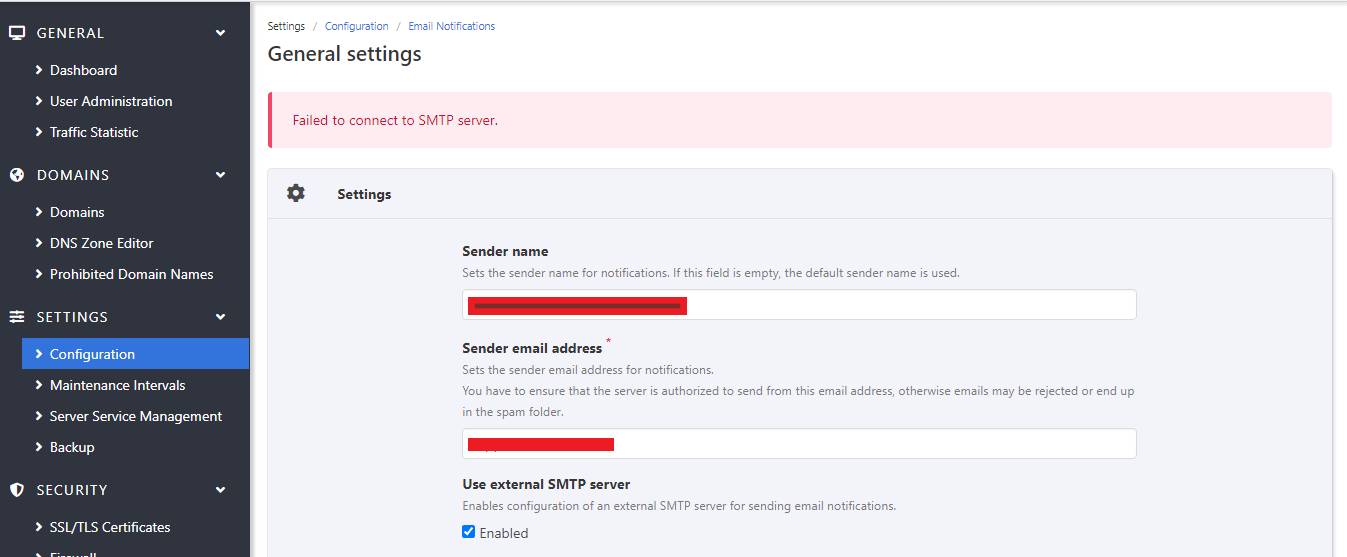Collapse the Security section chevron
Viewport: 1347px width, 557px height.
click(221, 490)
